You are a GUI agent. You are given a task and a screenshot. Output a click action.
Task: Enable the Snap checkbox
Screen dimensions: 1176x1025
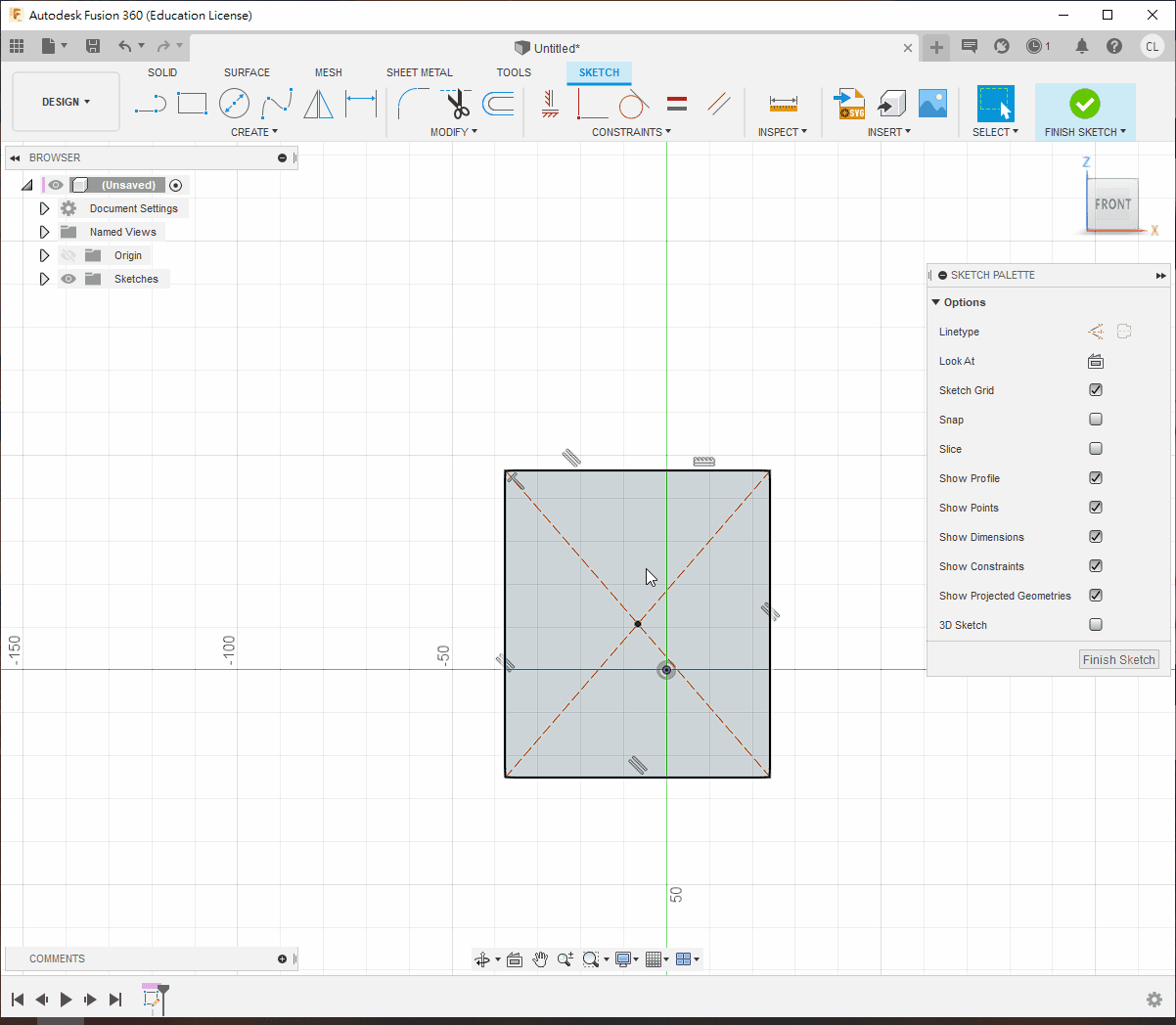1096,420
